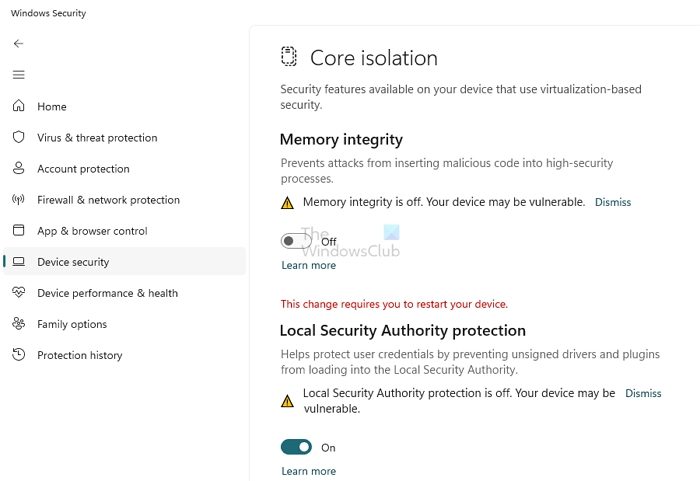Click the Home house icon
This screenshot has width=700, height=481.
(x=18, y=106)
